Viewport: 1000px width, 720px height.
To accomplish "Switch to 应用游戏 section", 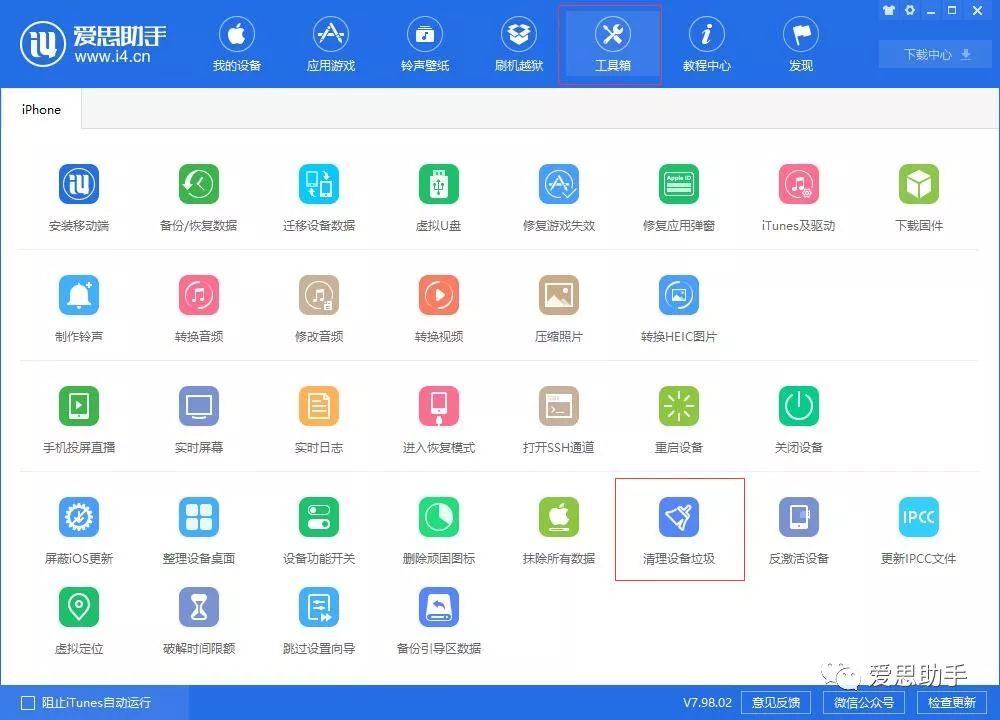I will click(x=330, y=45).
